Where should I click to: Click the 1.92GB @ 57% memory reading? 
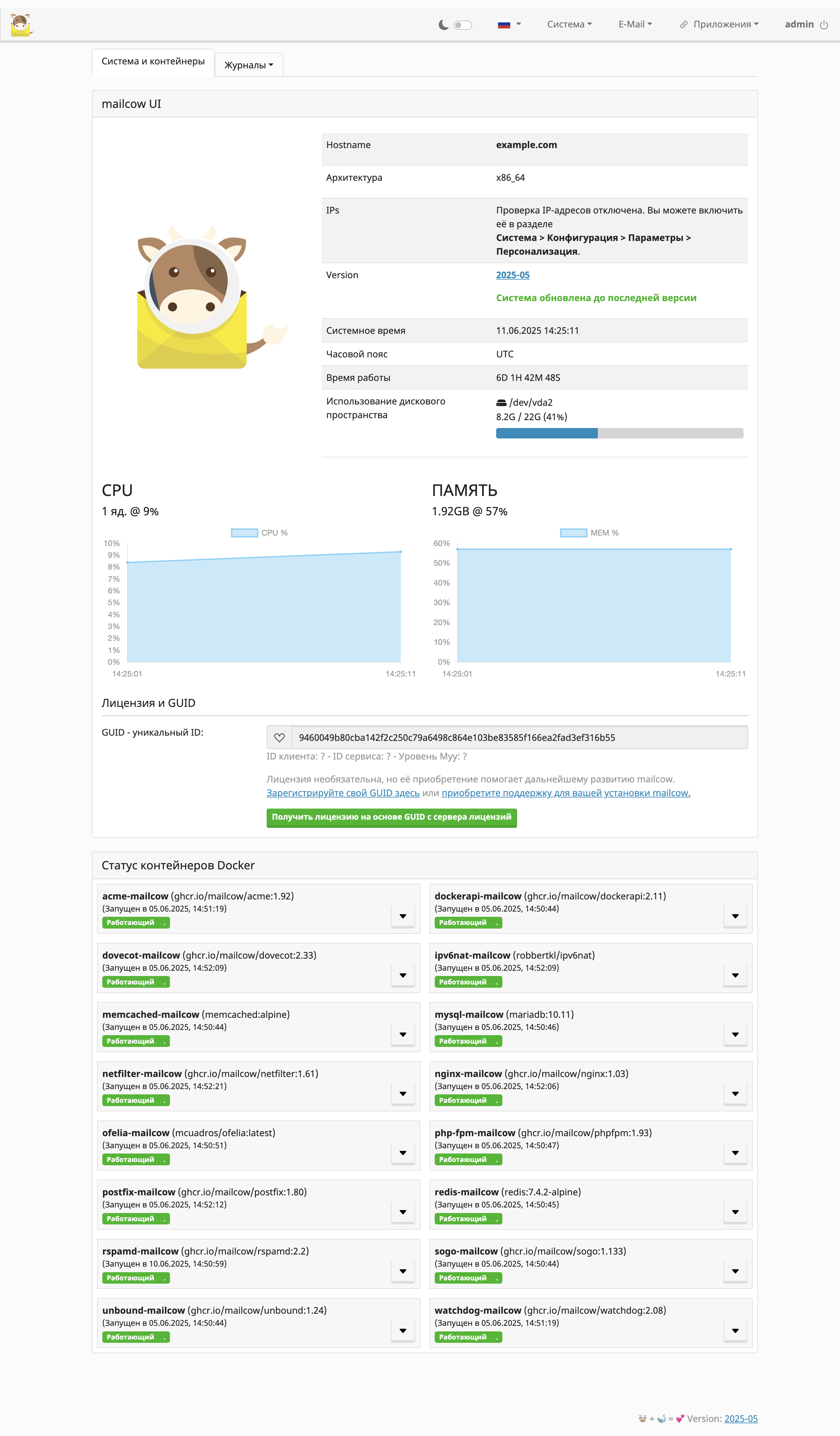point(469,512)
